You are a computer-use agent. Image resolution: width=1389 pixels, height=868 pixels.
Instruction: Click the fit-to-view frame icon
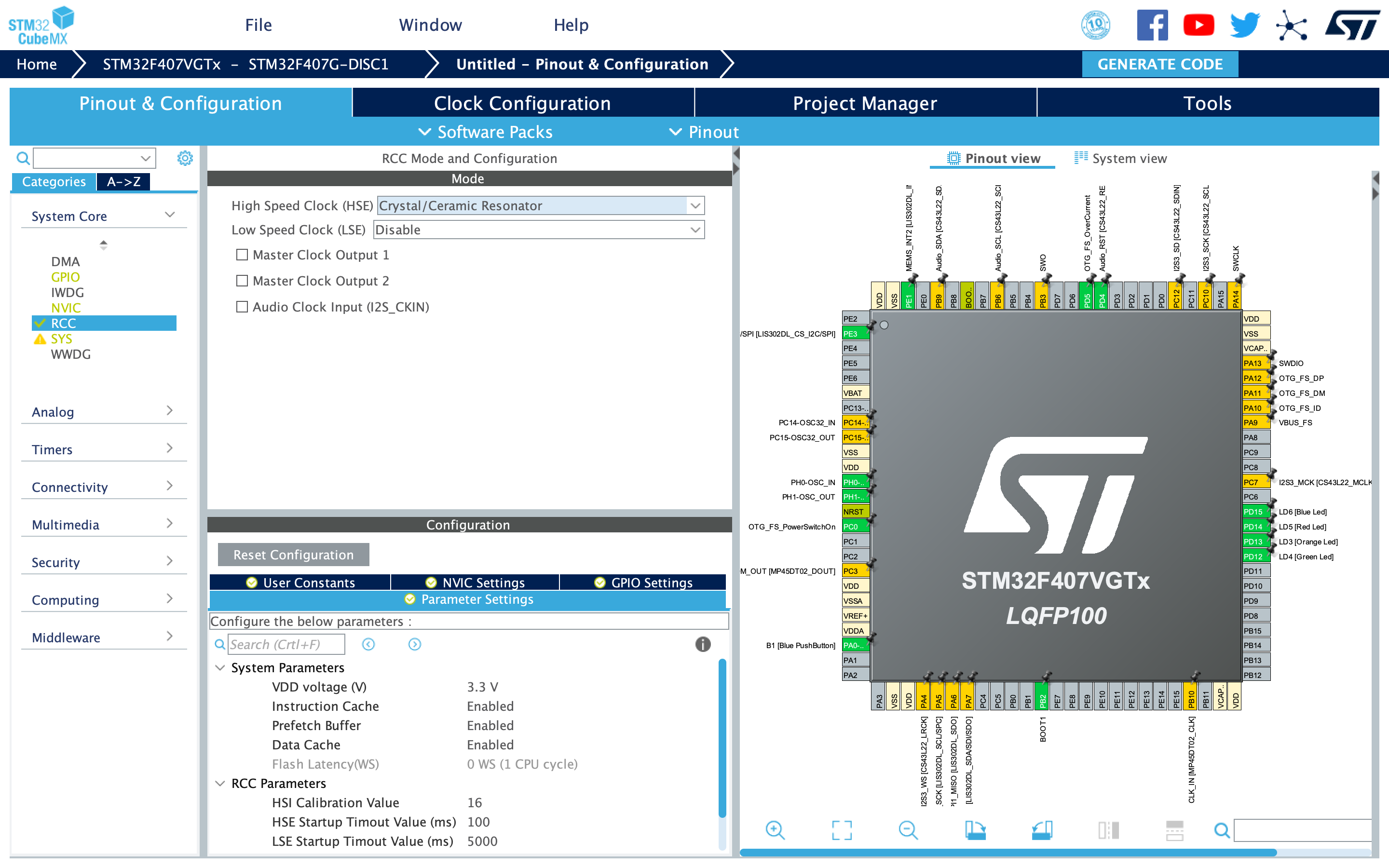click(x=842, y=830)
